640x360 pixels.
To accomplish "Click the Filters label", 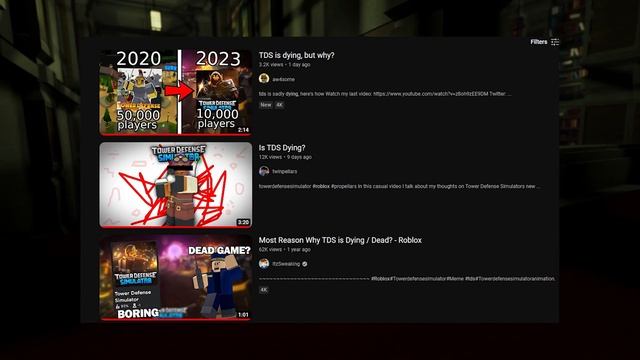I will pos(539,42).
